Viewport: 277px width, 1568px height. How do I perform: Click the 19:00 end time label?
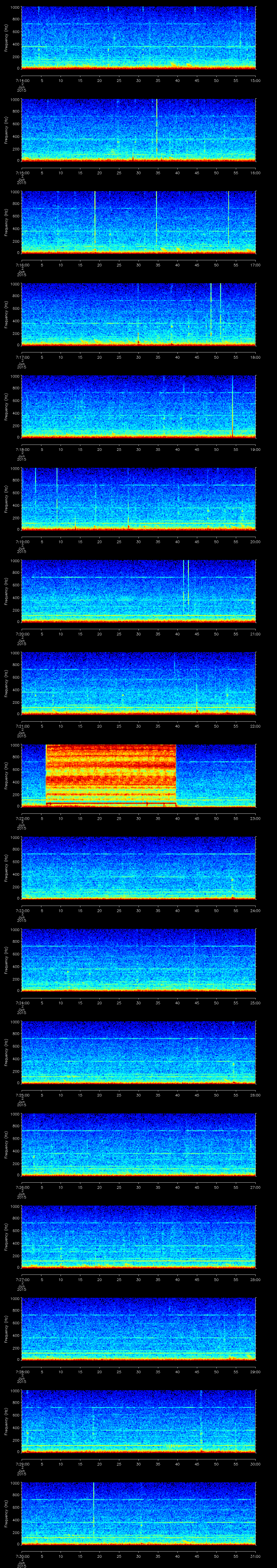pyautogui.click(x=255, y=449)
